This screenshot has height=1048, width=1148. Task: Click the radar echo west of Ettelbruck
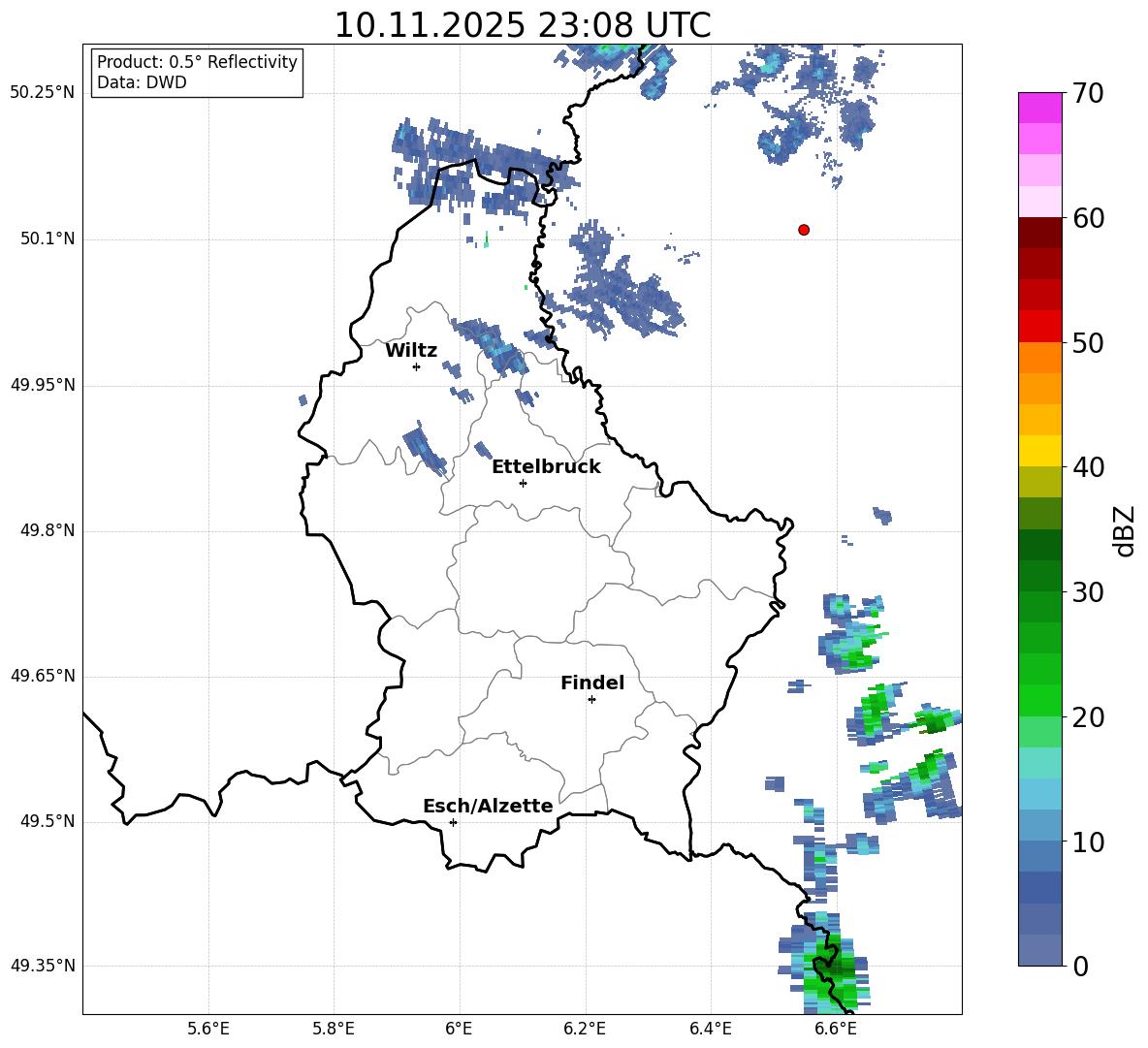[424, 447]
